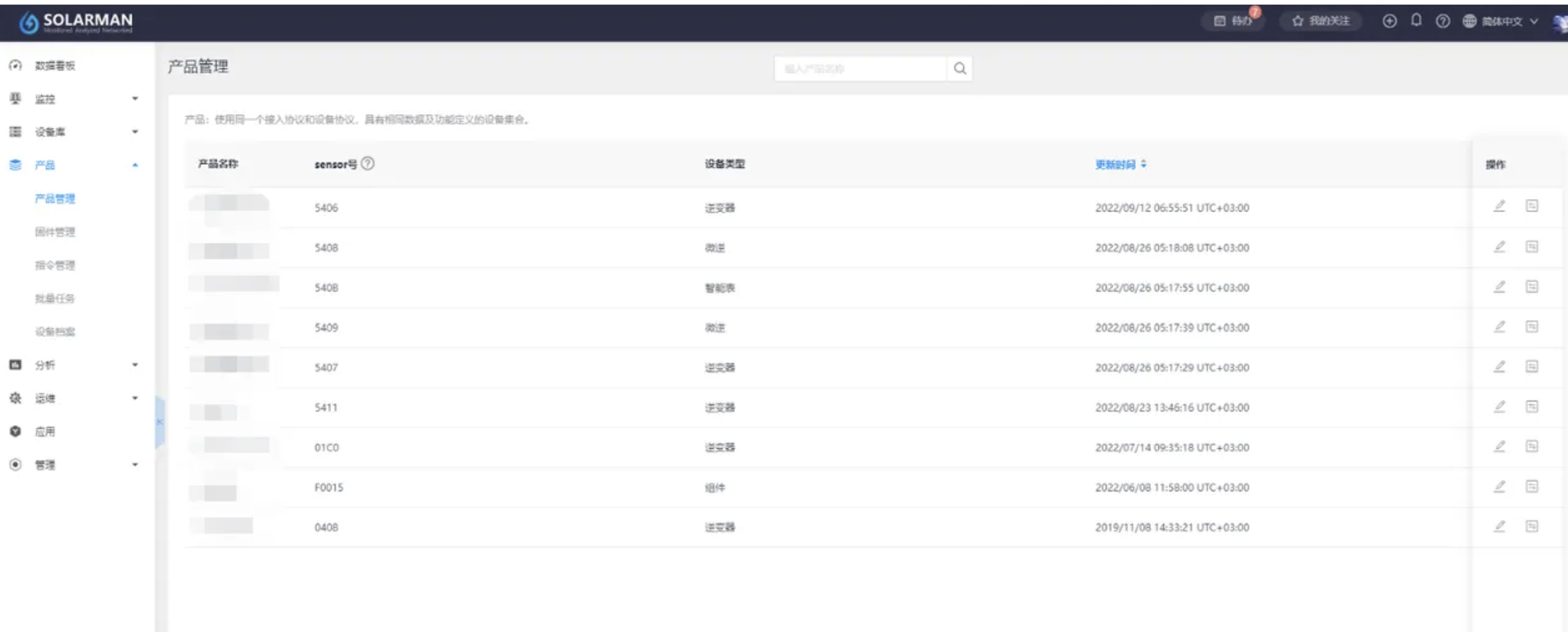
Task: Click the timestamp 2022/07/14 09:35:18
Action: (1173, 447)
